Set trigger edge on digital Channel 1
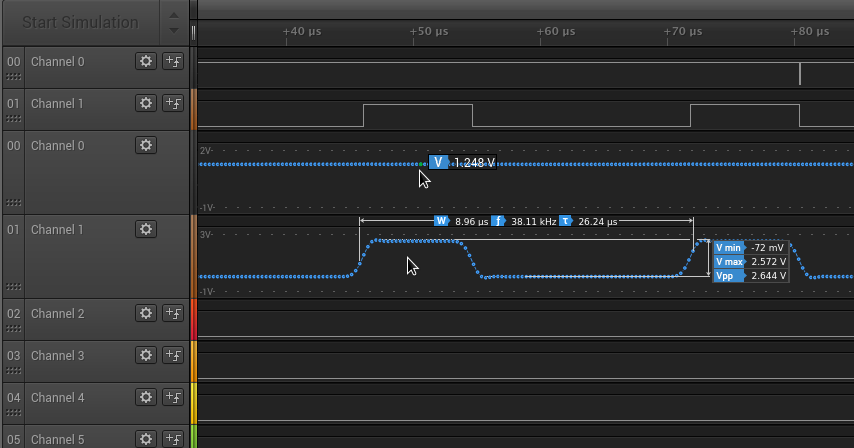This screenshot has width=854, height=448. click(173, 103)
